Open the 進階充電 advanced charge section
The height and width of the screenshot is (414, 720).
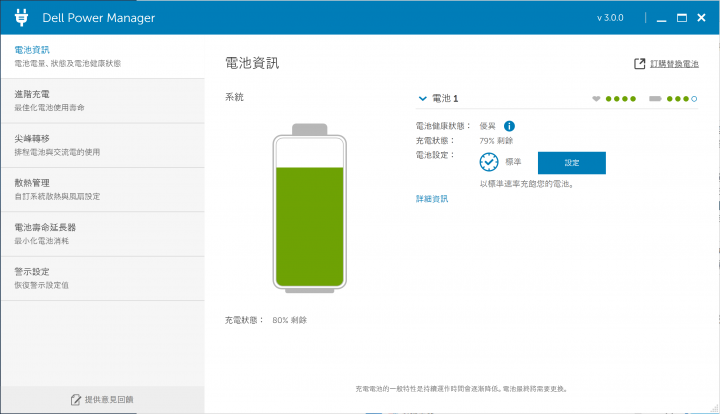(102, 101)
